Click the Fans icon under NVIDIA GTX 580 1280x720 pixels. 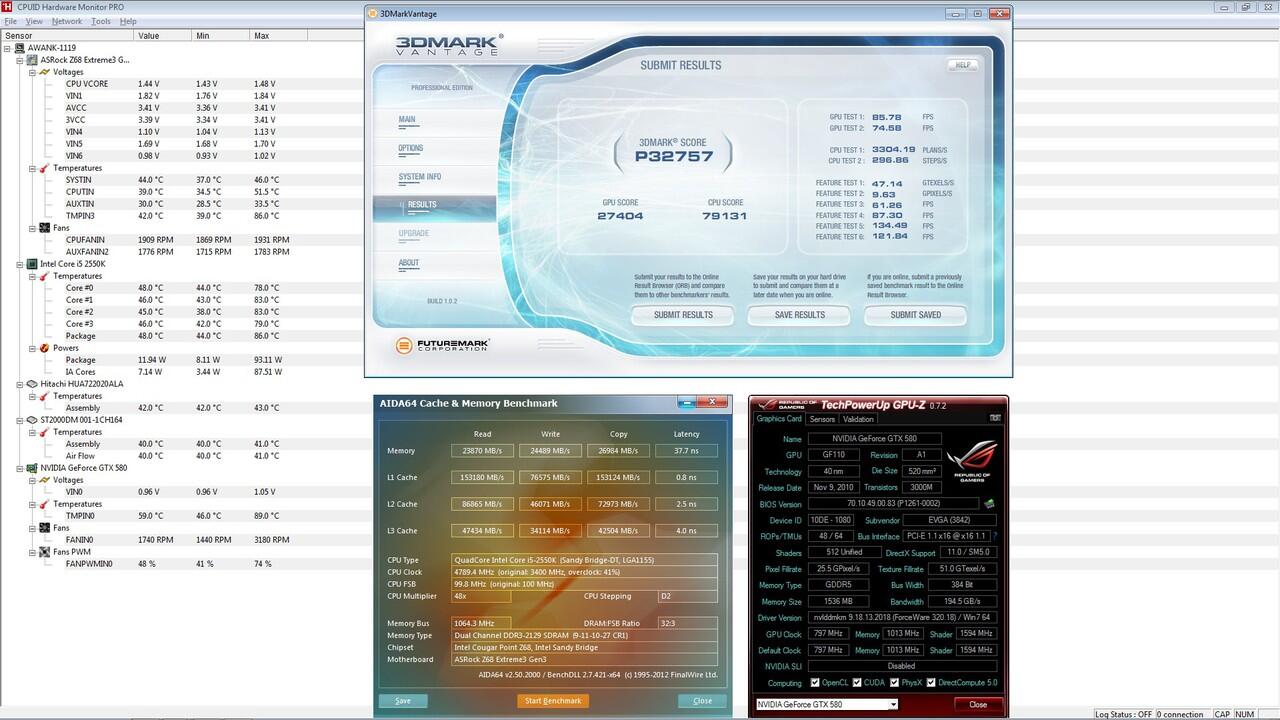[44, 528]
